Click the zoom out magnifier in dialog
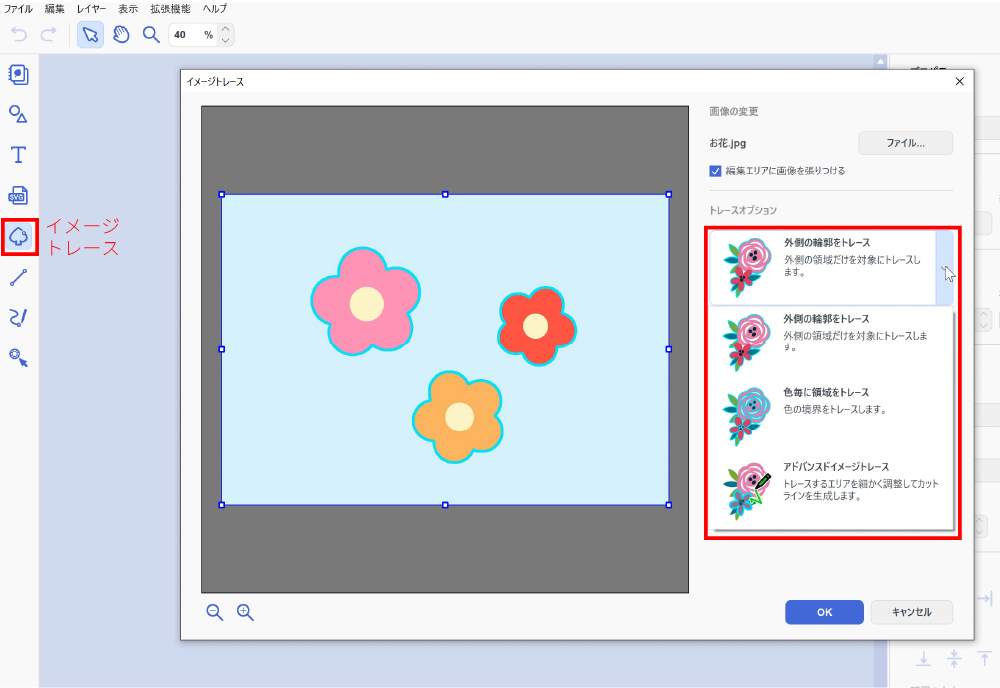Image resolution: width=1000 pixels, height=688 pixels. [x=215, y=612]
